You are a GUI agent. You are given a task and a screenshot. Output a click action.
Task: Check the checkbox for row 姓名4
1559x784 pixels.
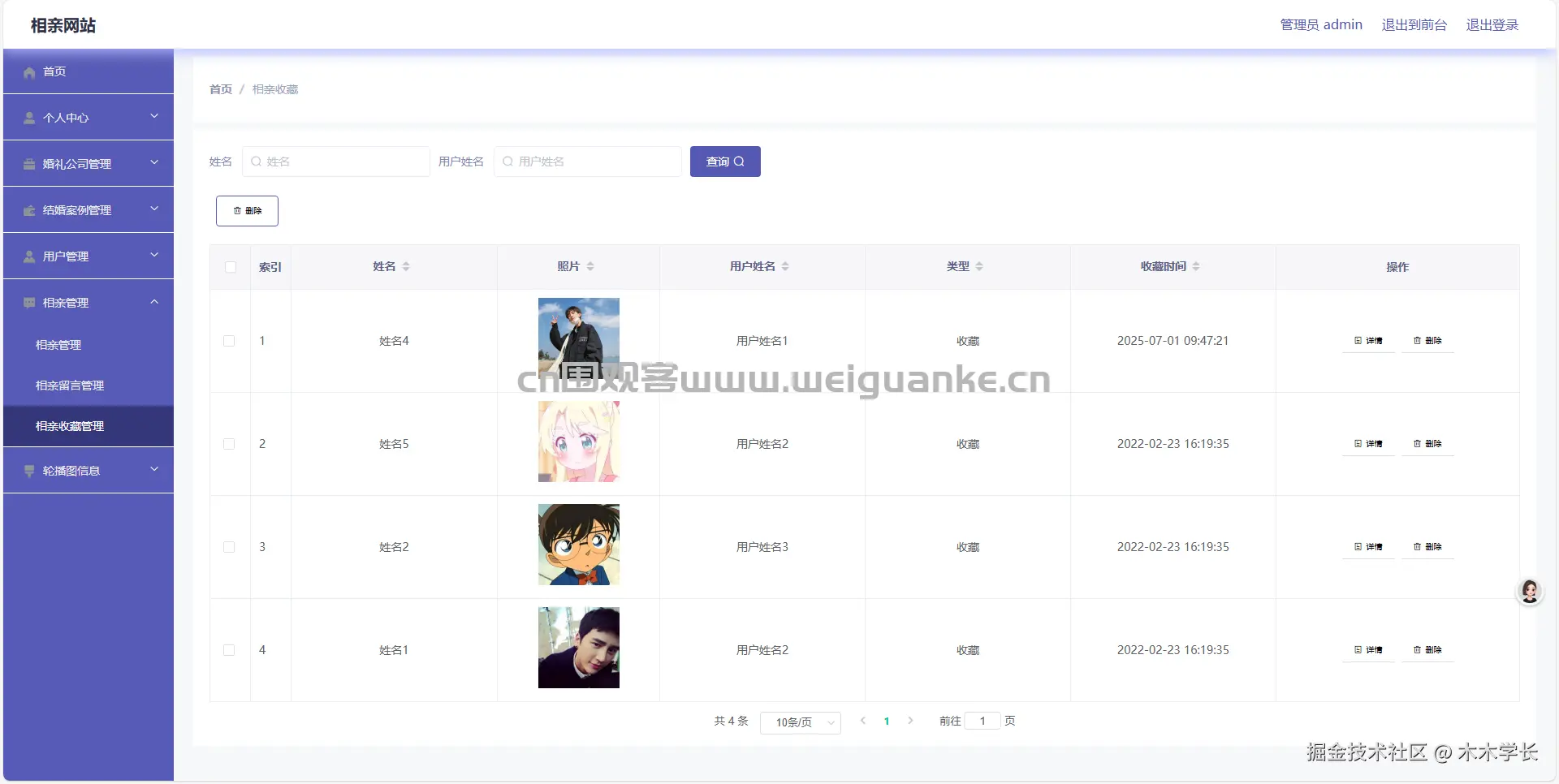pos(230,341)
